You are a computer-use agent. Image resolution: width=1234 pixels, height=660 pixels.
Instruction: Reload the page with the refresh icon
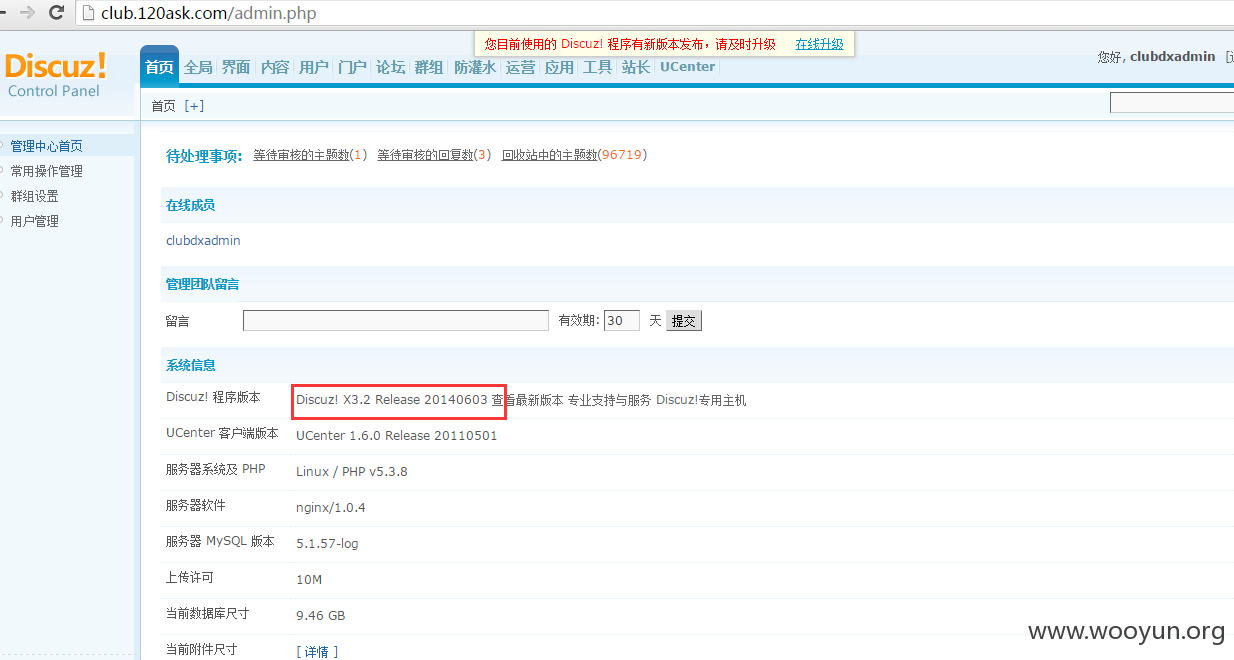(56, 13)
